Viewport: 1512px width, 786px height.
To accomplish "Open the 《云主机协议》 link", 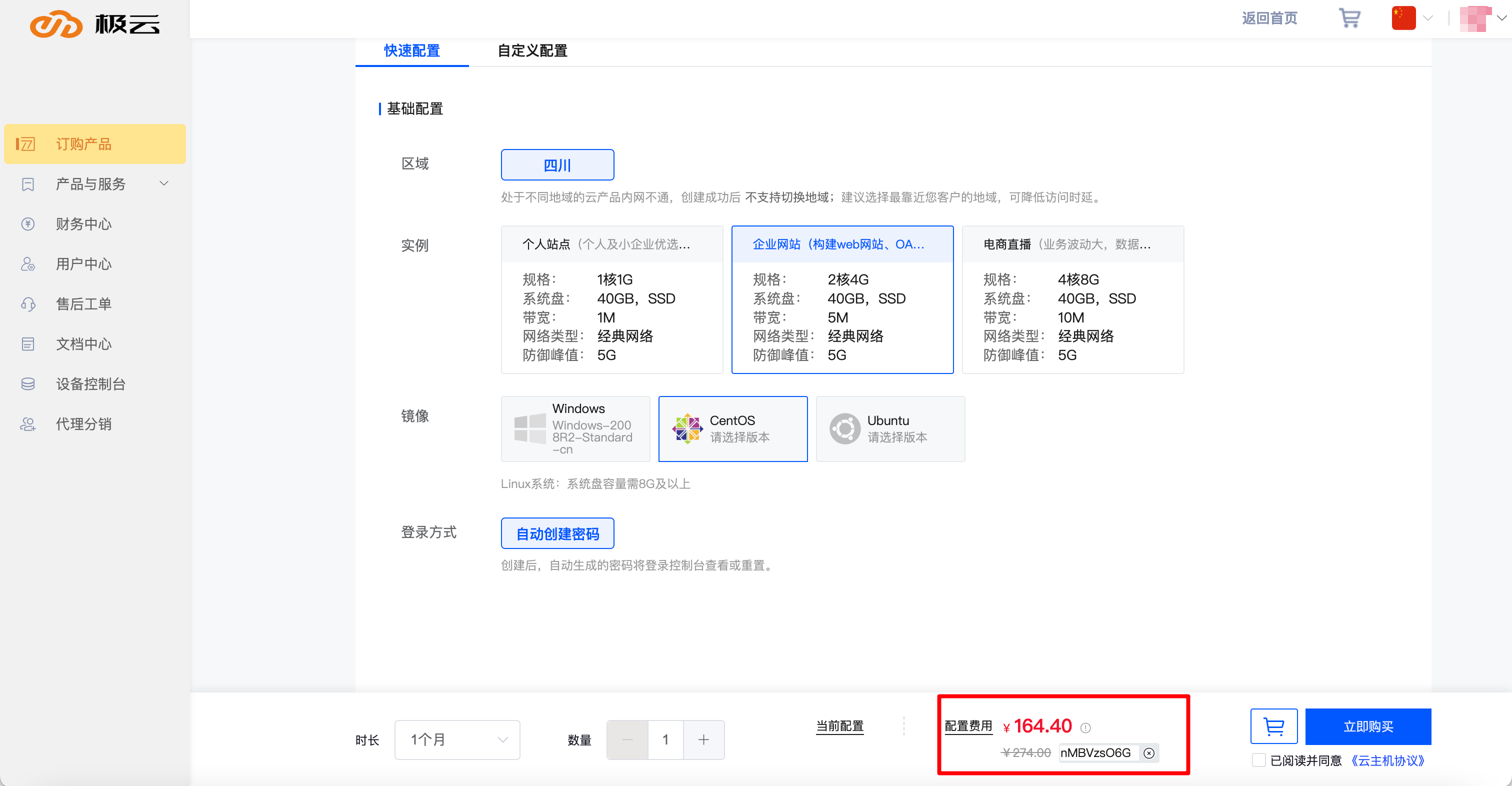I will (1387, 761).
